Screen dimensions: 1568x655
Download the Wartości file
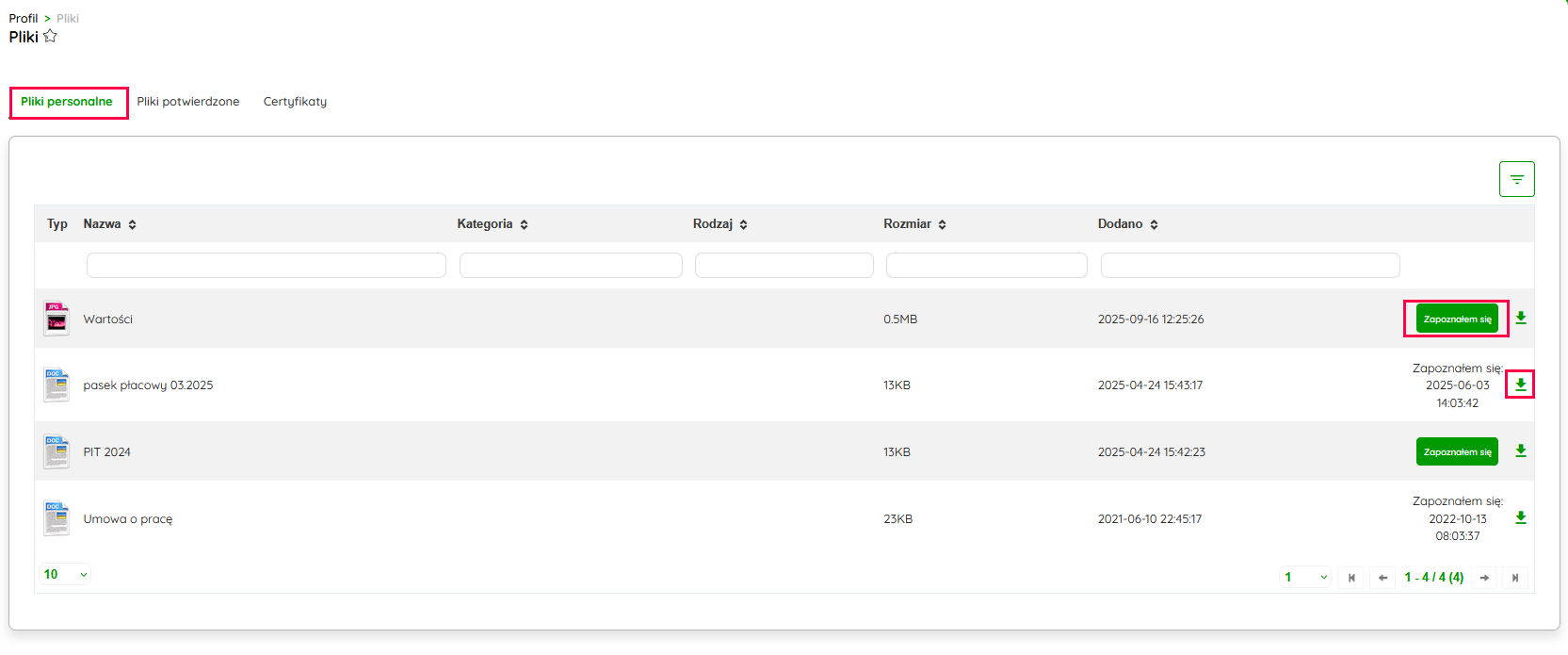[x=1520, y=319]
